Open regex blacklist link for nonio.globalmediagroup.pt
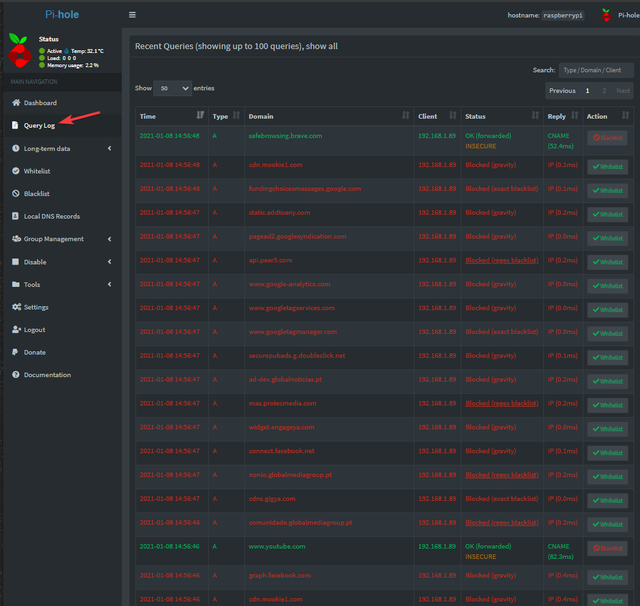Image resolution: width=640 pixels, height=606 pixels. pyautogui.click(x=502, y=475)
